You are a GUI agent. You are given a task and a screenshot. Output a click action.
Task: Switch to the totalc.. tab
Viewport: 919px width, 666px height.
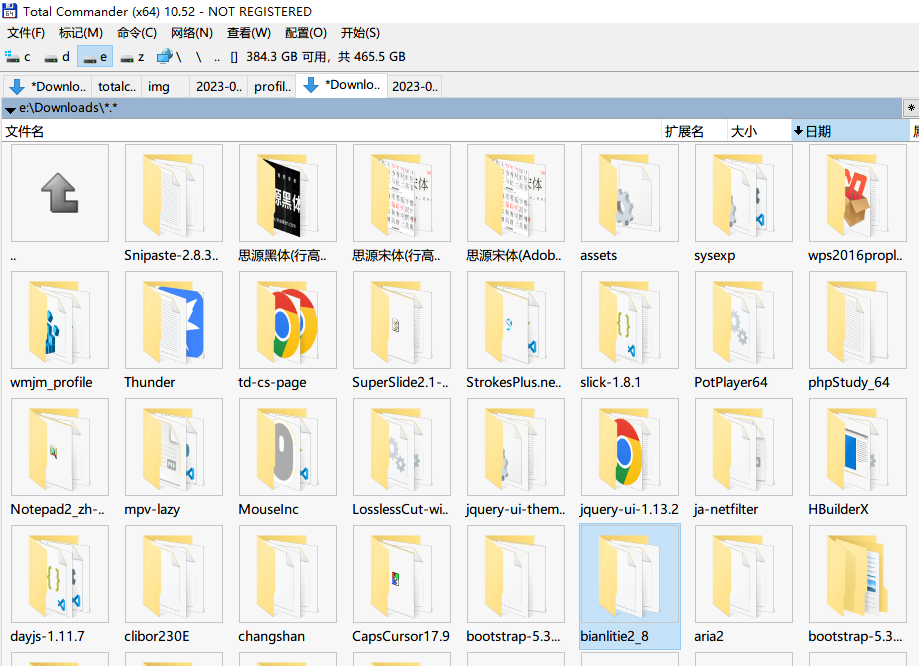[117, 87]
